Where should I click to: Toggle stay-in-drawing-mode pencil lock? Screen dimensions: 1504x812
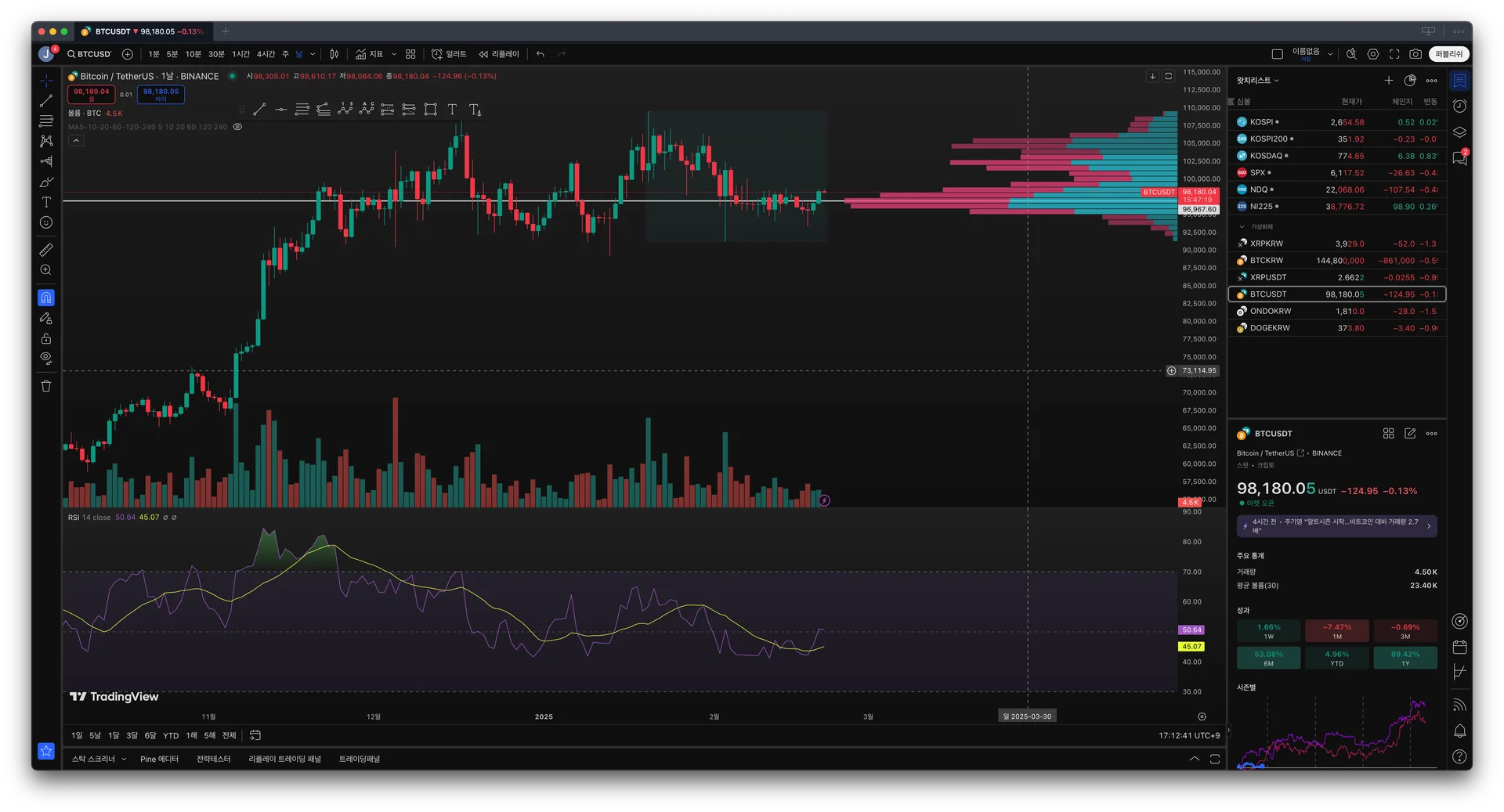[46, 318]
